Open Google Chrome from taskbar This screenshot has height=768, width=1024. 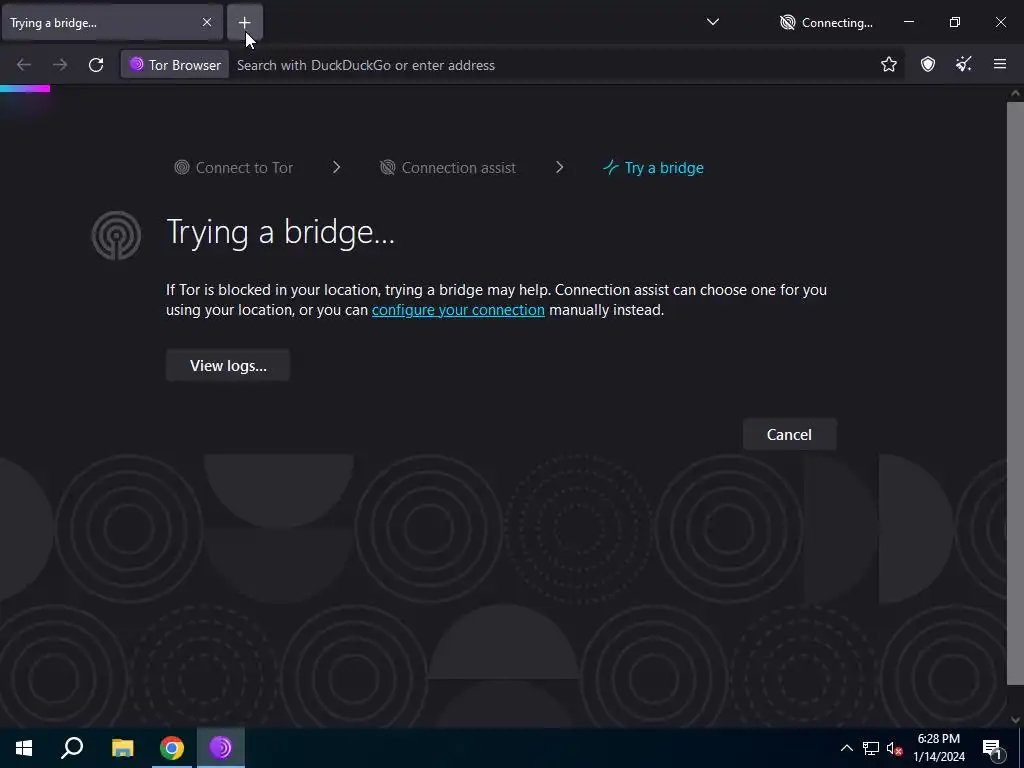click(x=171, y=748)
